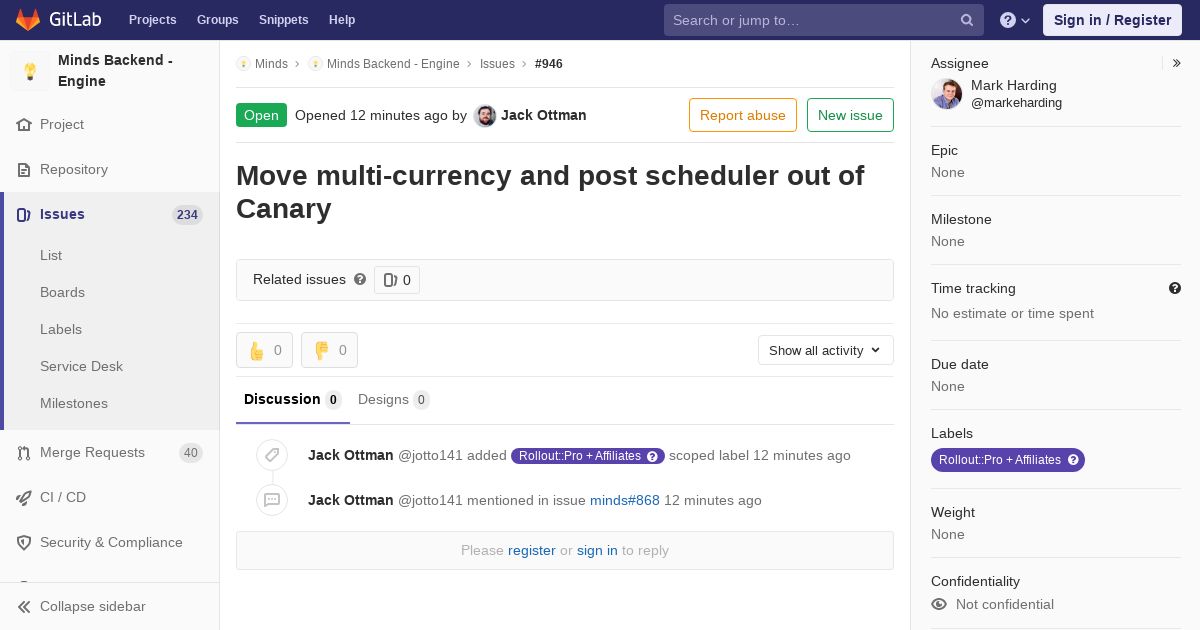Screen dimensions: 1200x630
Task: Open Labels in sidebar
Action: pyautogui.click(x=61, y=330)
